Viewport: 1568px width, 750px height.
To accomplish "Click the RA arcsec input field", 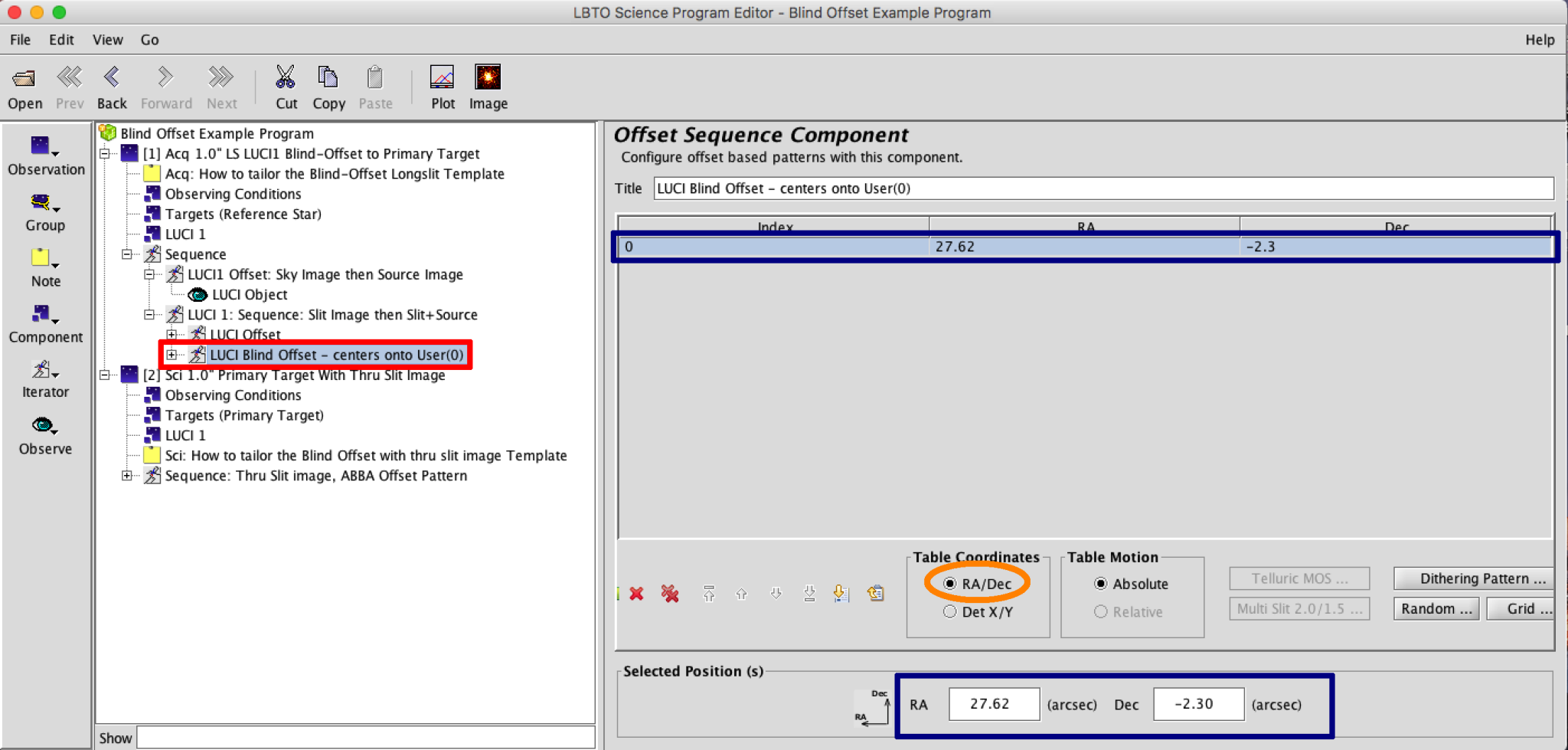I will coord(994,704).
